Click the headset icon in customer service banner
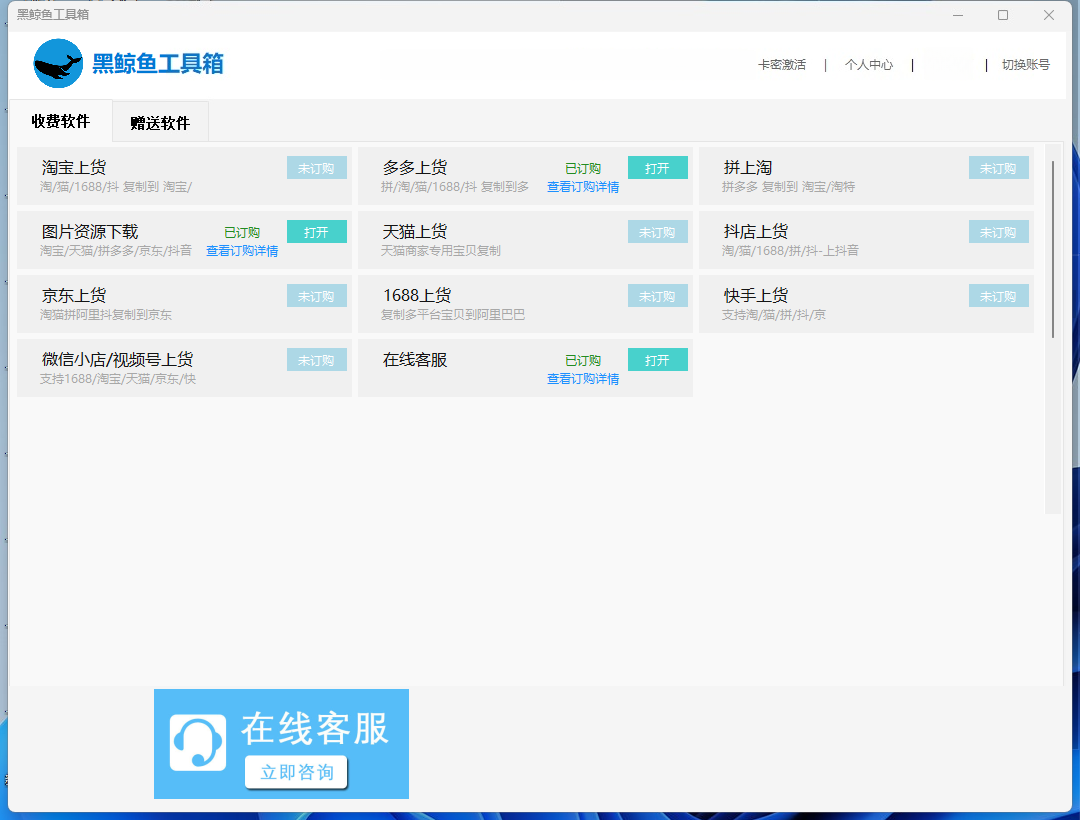 [197, 742]
